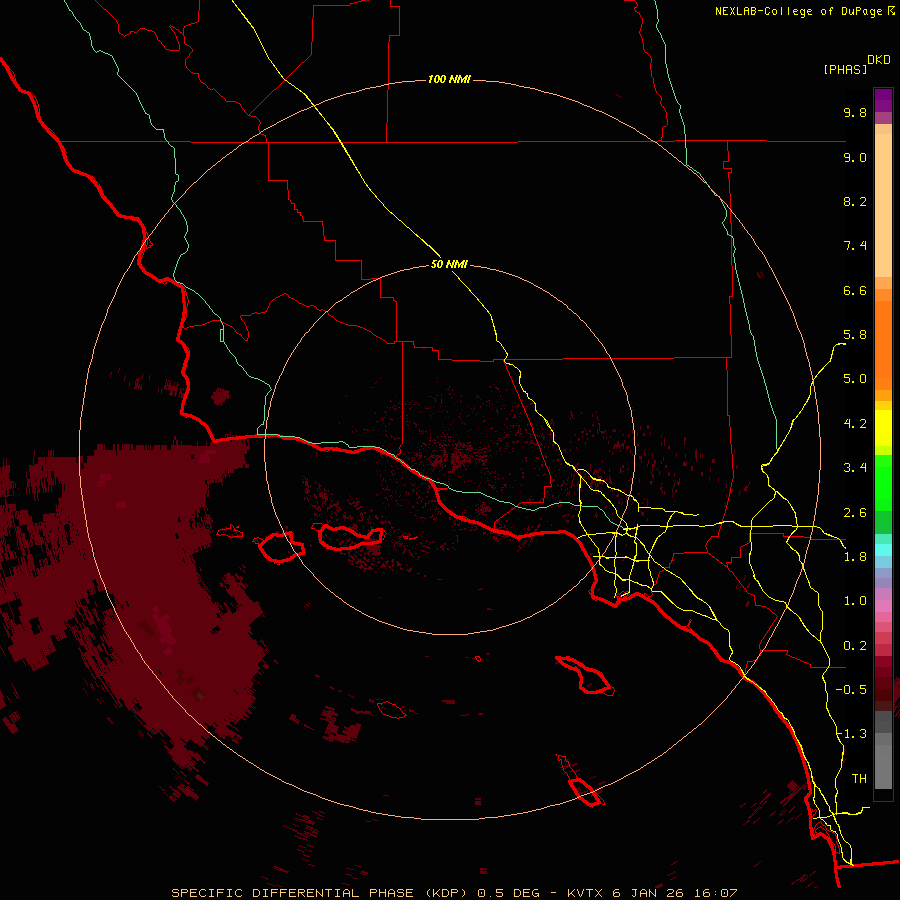This screenshot has width=900, height=900.
Task: Click the -1.3 scale value
Action: coord(851,735)
